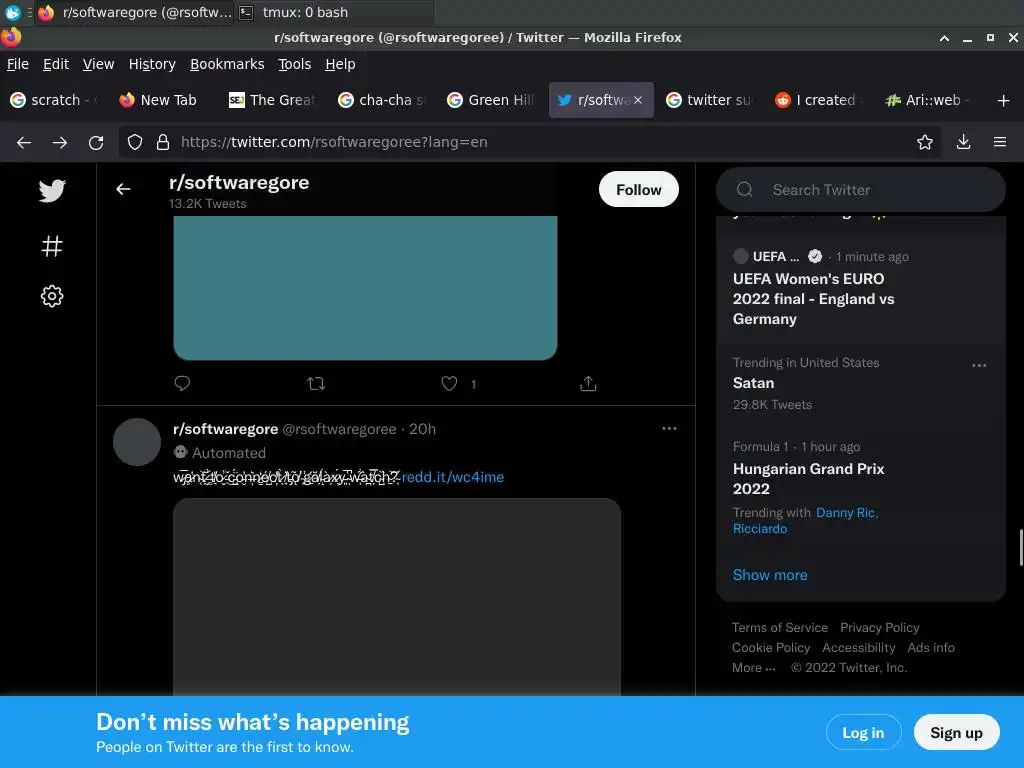Screen dimensions: 1024x768
Task: Open the Ads info link
Action: (x=931, y=648)
